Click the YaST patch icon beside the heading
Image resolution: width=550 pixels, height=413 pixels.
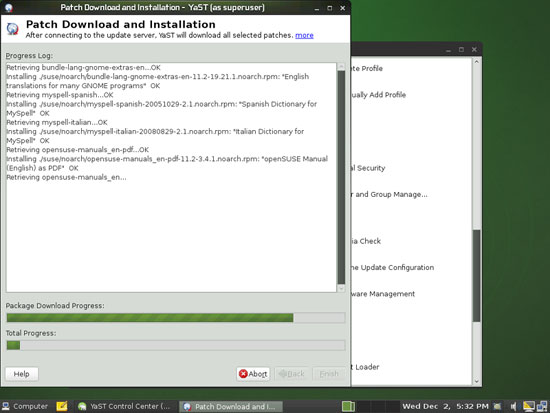13,29
